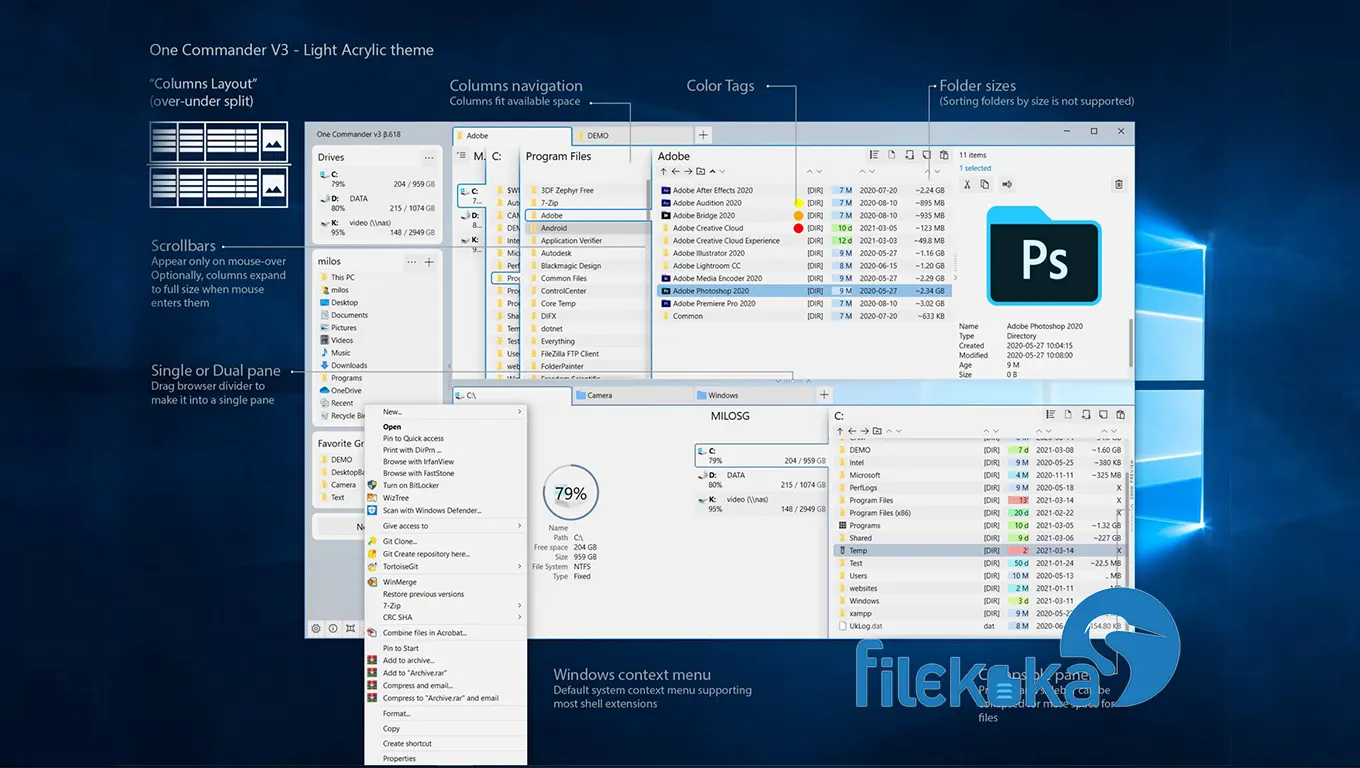Image resolution: width=1360 pixels, height=768 pixels.
Task: Create new folder in Adobe pane
Action: 701,172
